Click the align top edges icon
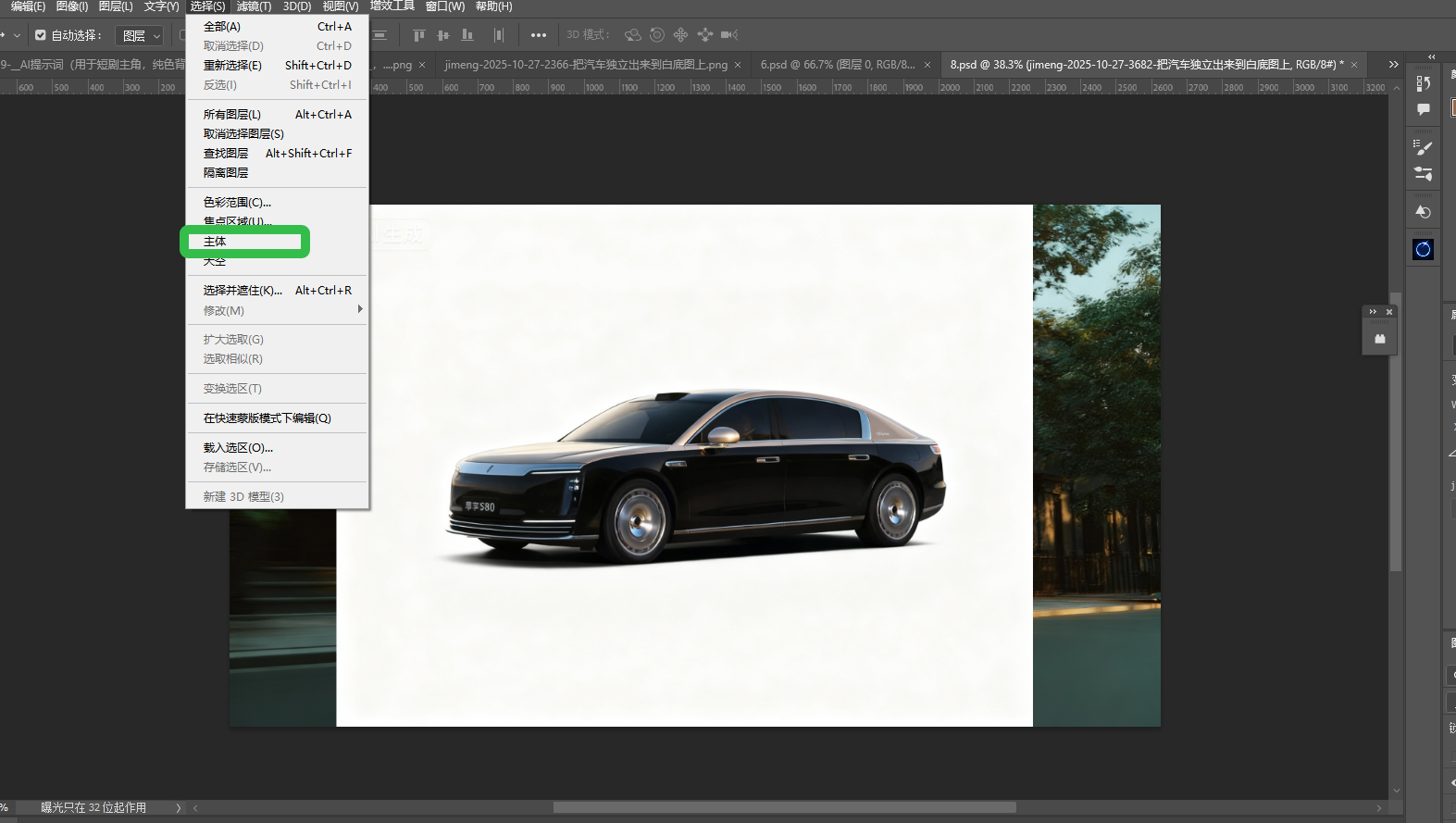Image resolution: width=1456 pixels, height=823 pixels. 418,35
